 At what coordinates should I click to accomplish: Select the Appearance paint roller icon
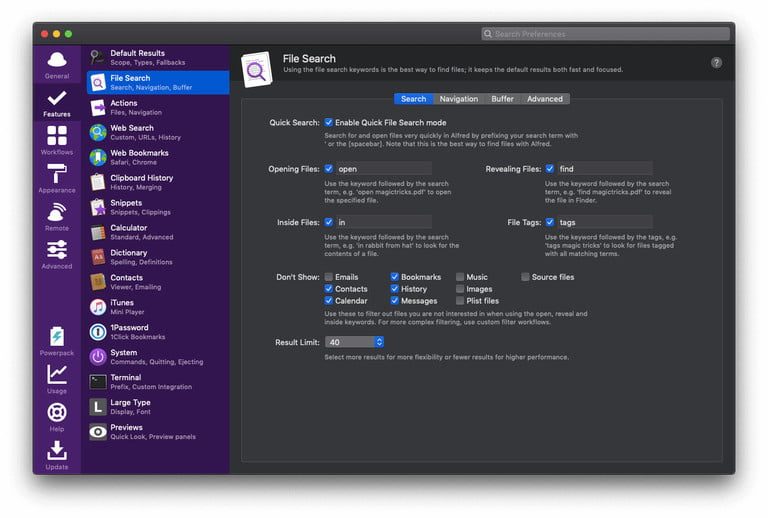pyautogui.click(x=57, y=175)
